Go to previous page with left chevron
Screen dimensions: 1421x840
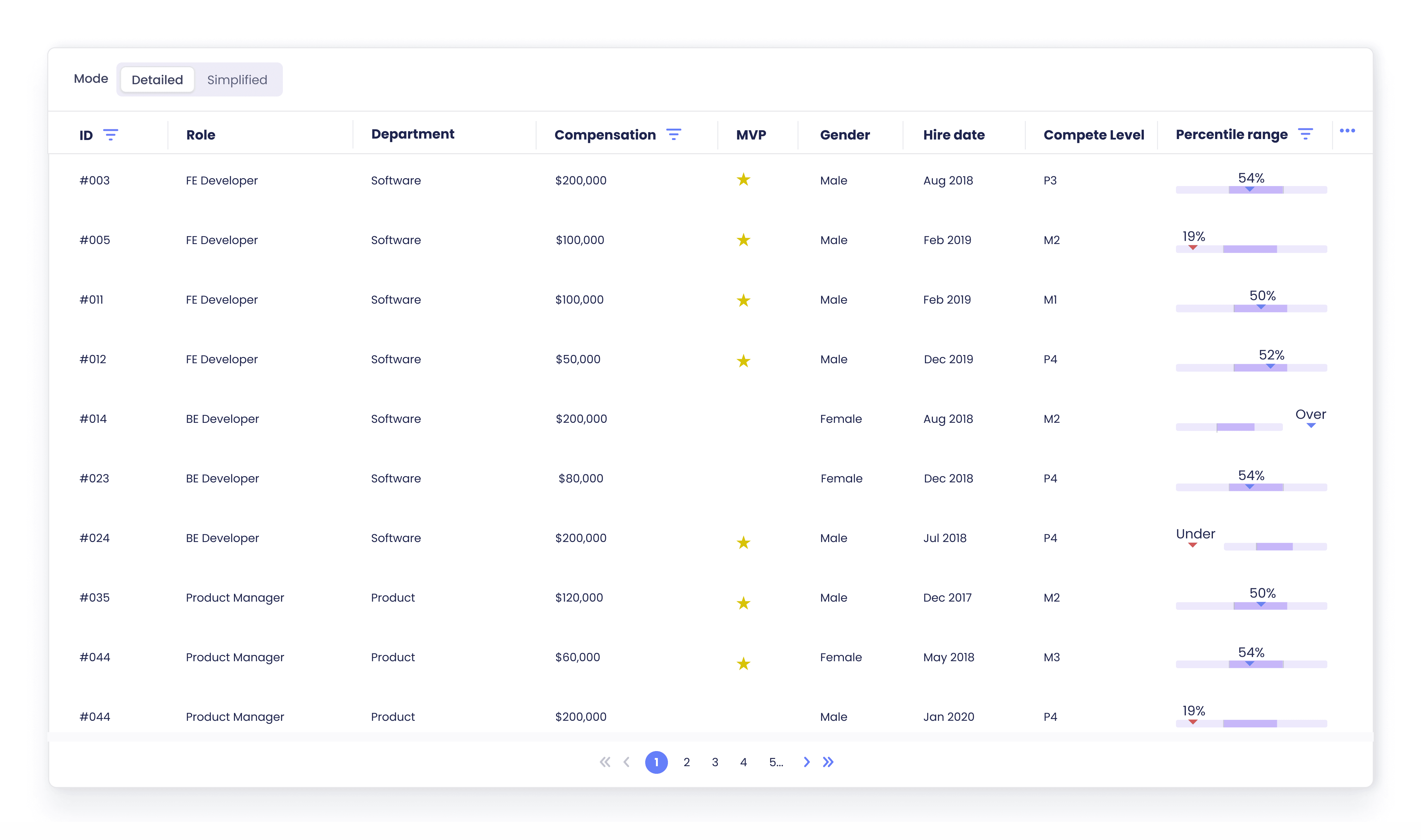click(626, 762)
